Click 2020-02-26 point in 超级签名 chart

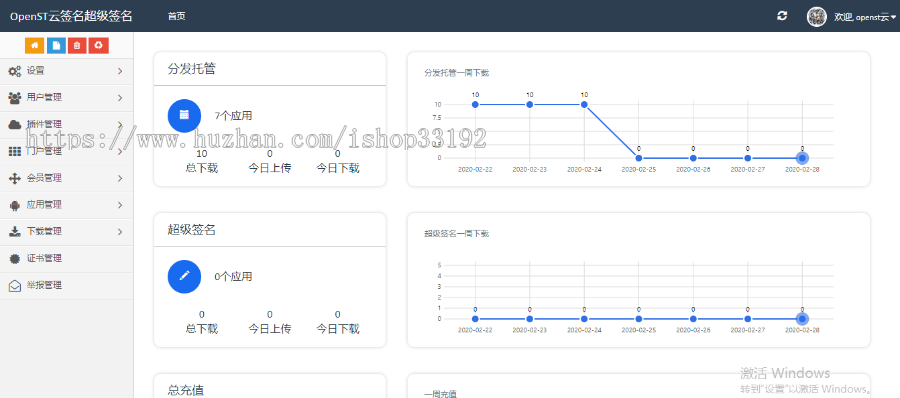click(693, 319)
